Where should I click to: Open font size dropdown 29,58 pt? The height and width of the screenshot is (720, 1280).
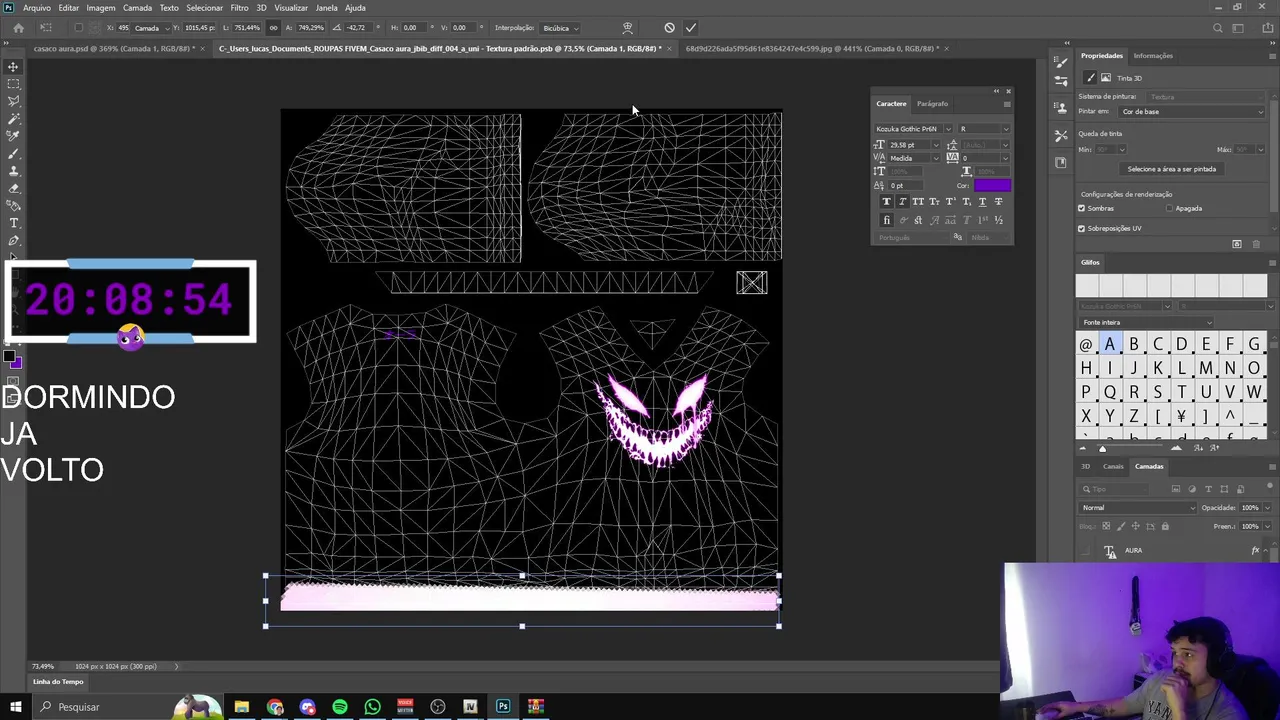[x=936, y=145]
